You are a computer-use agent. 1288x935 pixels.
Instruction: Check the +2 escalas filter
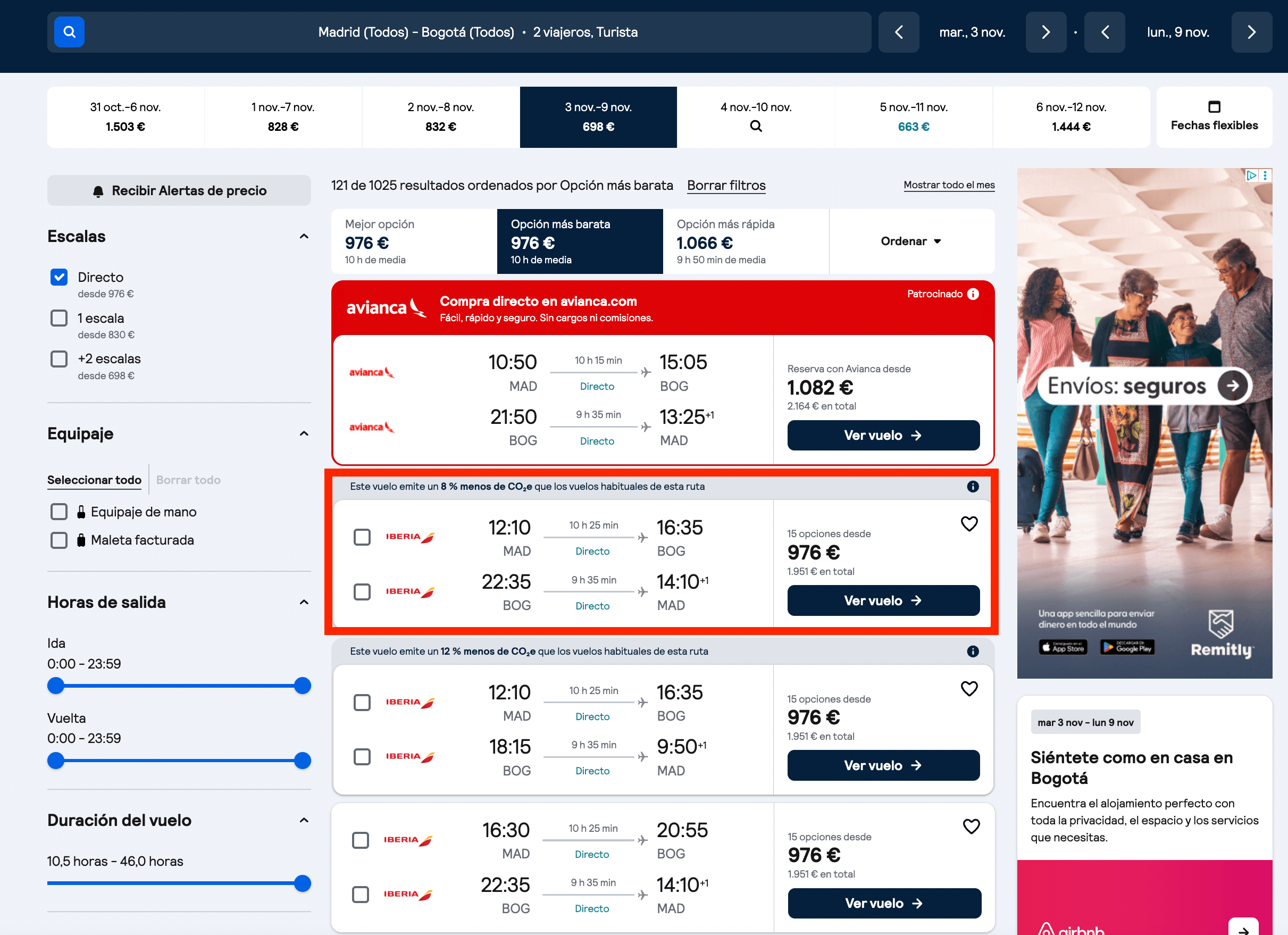coord(59,359)
